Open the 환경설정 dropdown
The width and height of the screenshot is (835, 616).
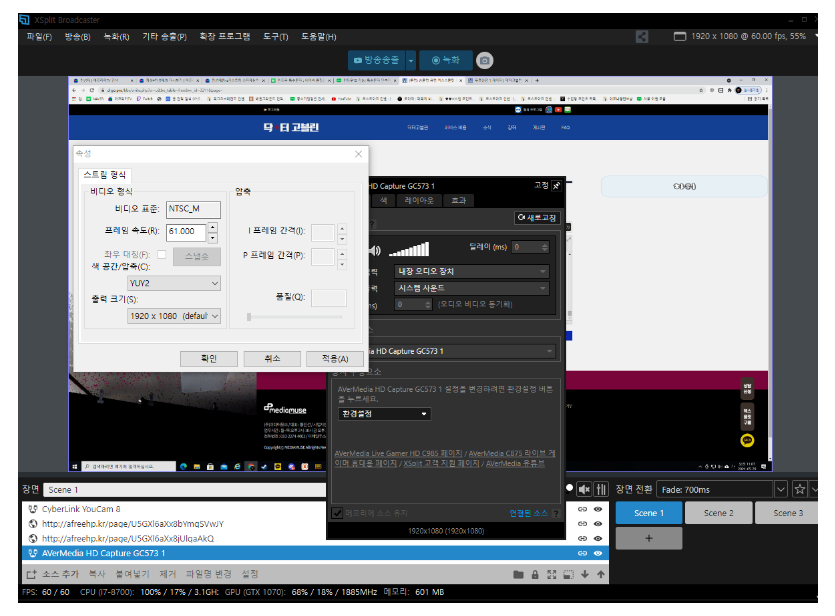pos(384,414)
